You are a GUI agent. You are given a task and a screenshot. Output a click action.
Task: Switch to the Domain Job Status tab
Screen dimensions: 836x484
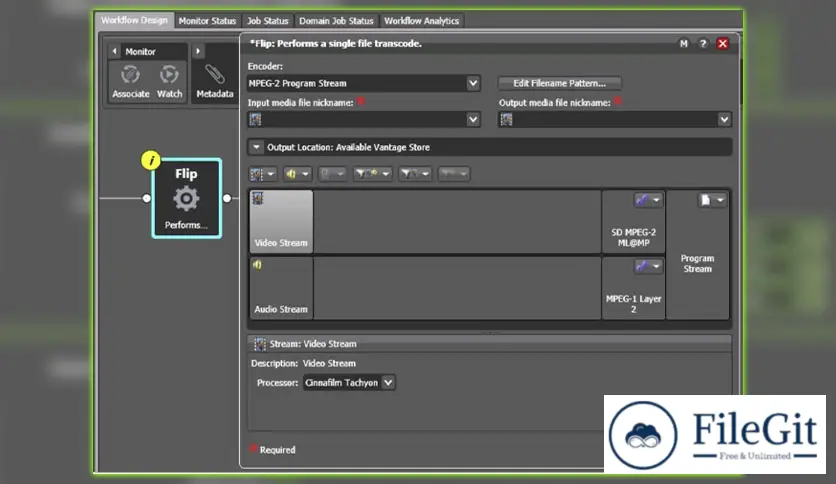(x=336, y=21)
